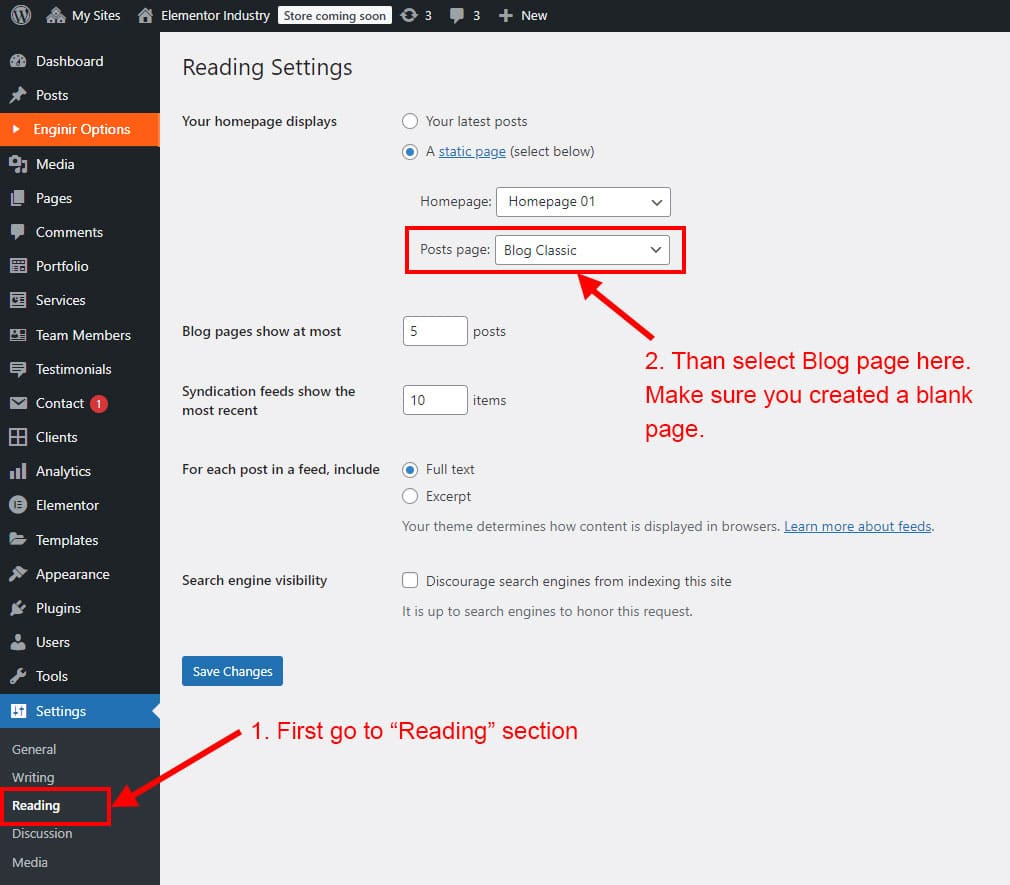Click the Save Changes button
This screenshot has width=1010, height=885.
click(x=232, y=671)
